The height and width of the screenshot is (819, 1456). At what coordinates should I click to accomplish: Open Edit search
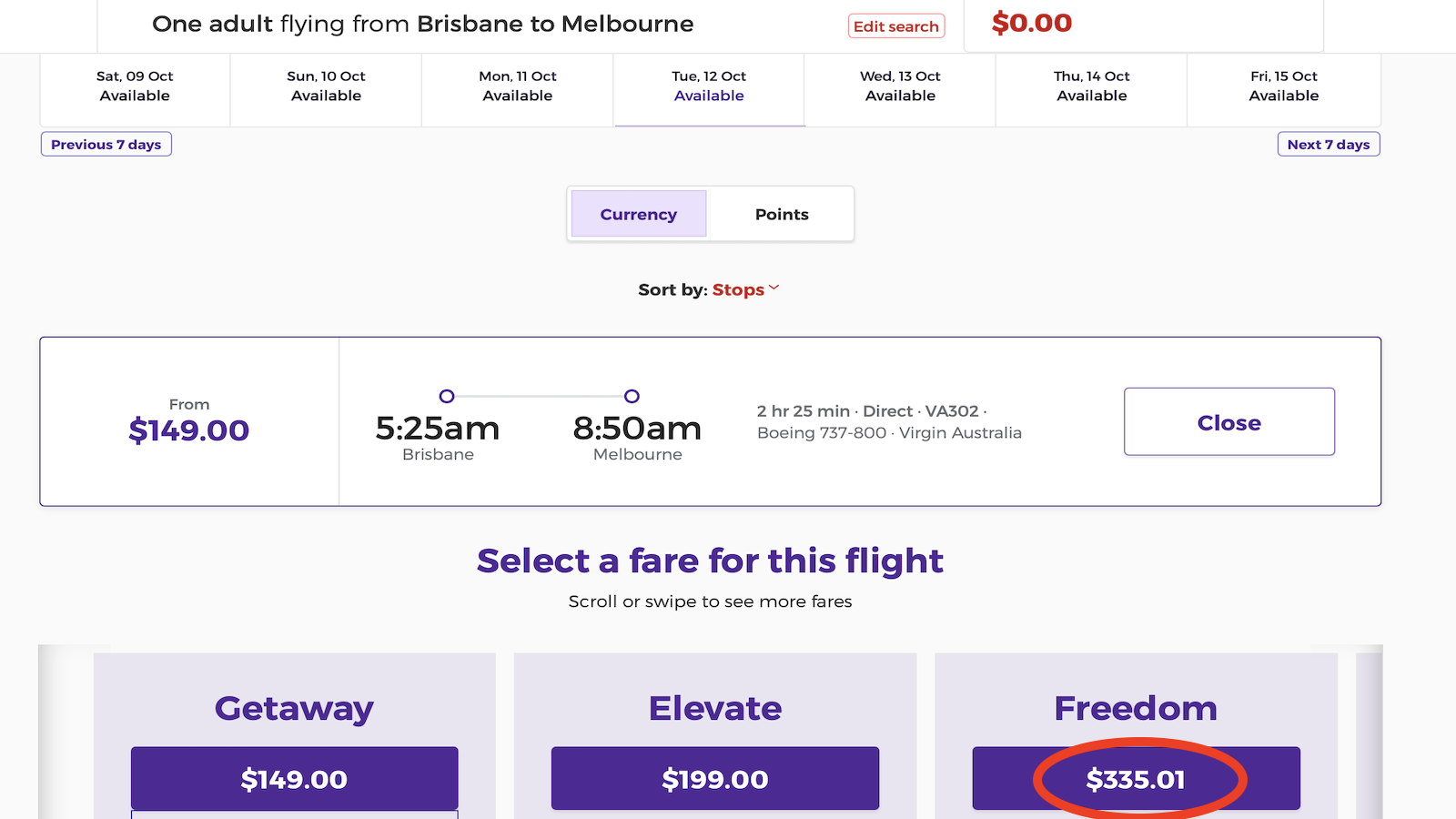[x=896, y=26]
